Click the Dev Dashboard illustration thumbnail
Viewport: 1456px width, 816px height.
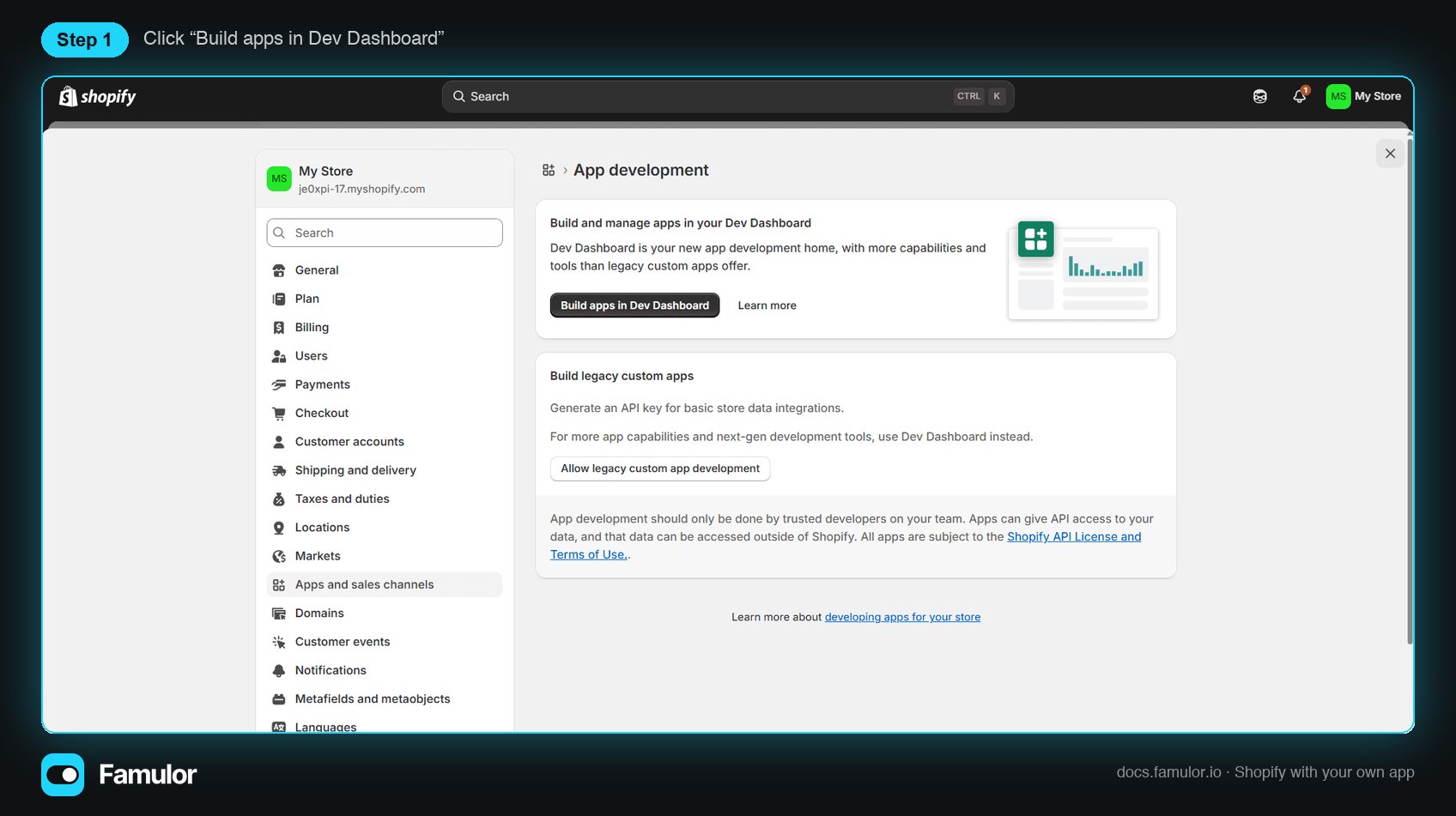1083,269
